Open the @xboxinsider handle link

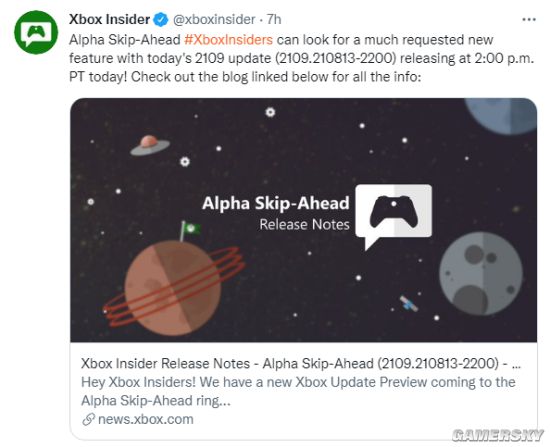point(214,20)
